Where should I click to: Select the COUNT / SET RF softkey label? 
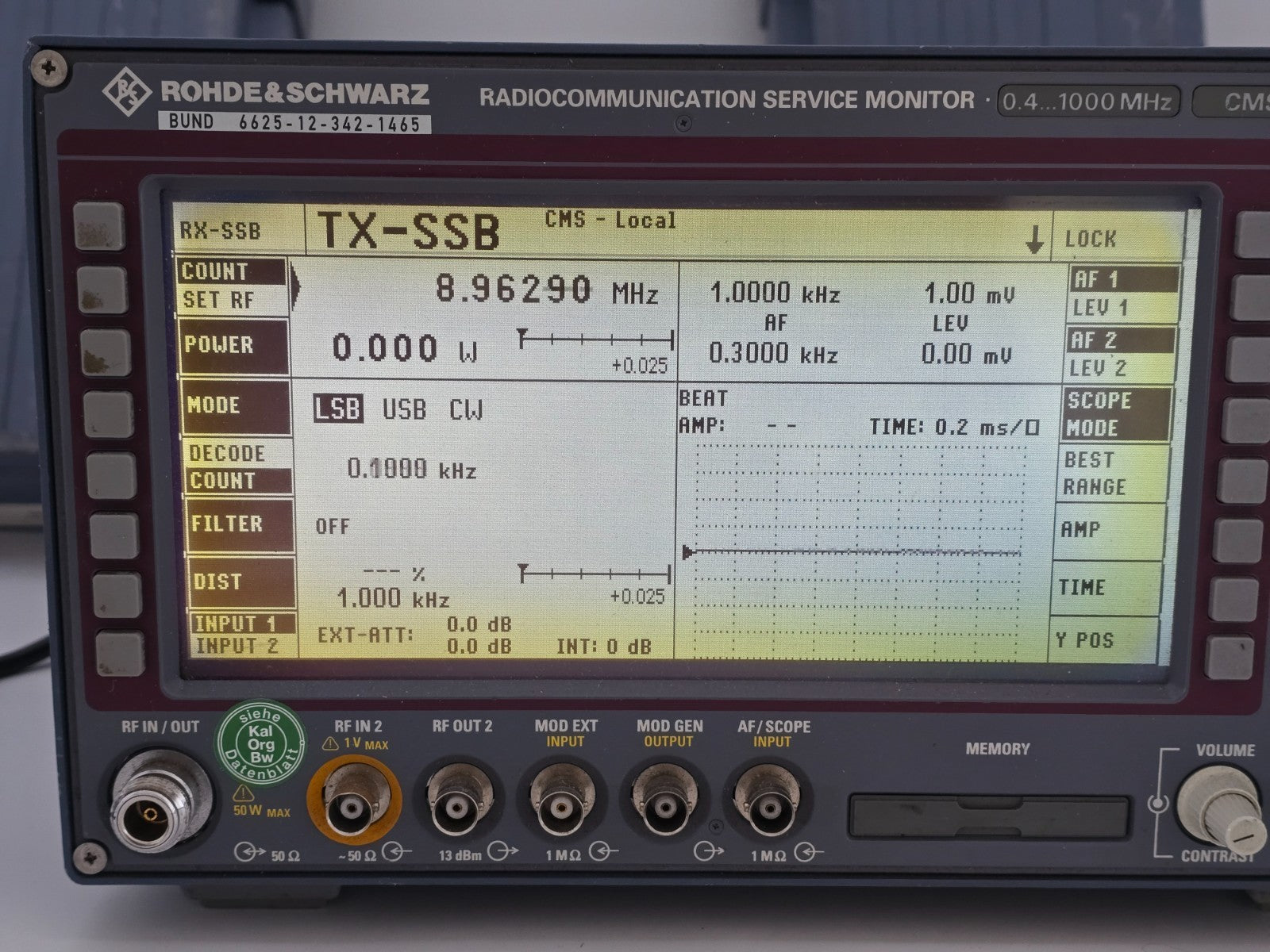pyautogui.click(x=231, y=286)
